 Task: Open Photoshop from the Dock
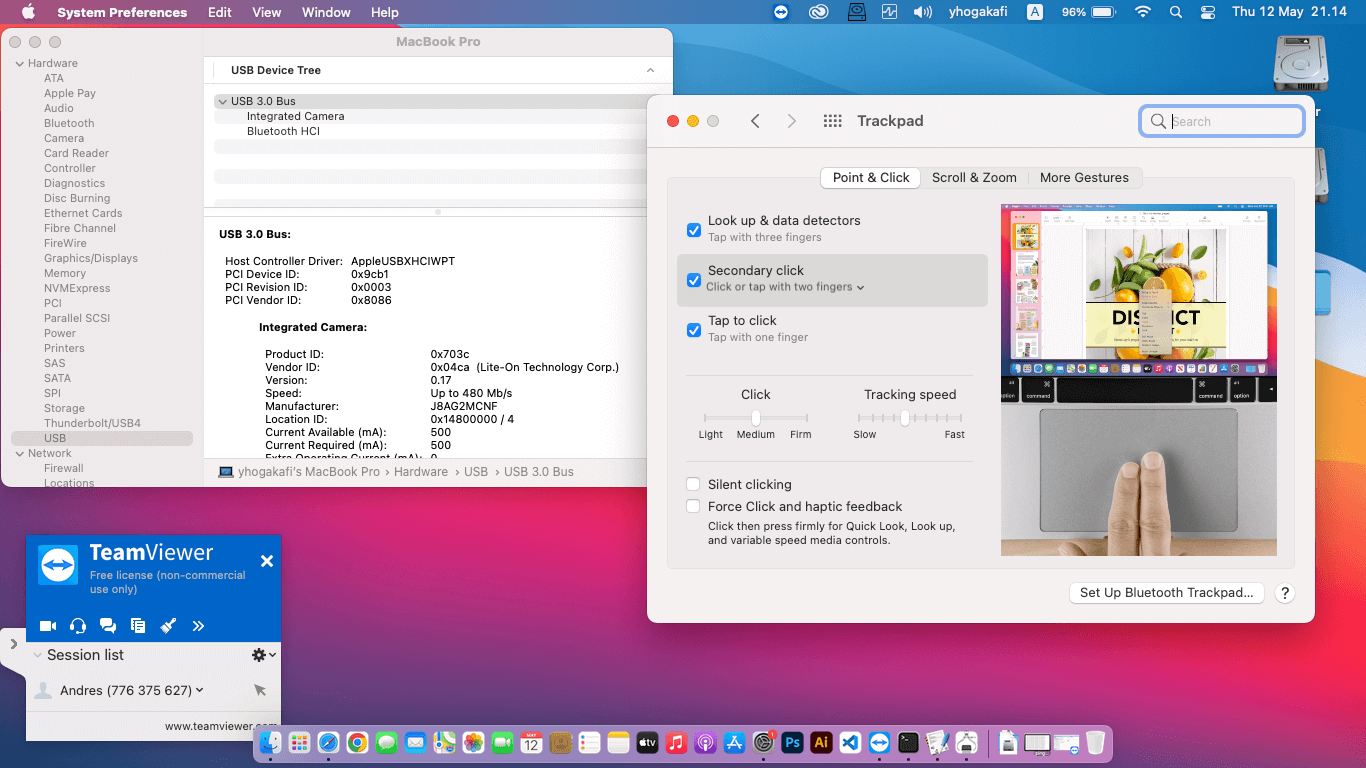(x=792, y=743)
